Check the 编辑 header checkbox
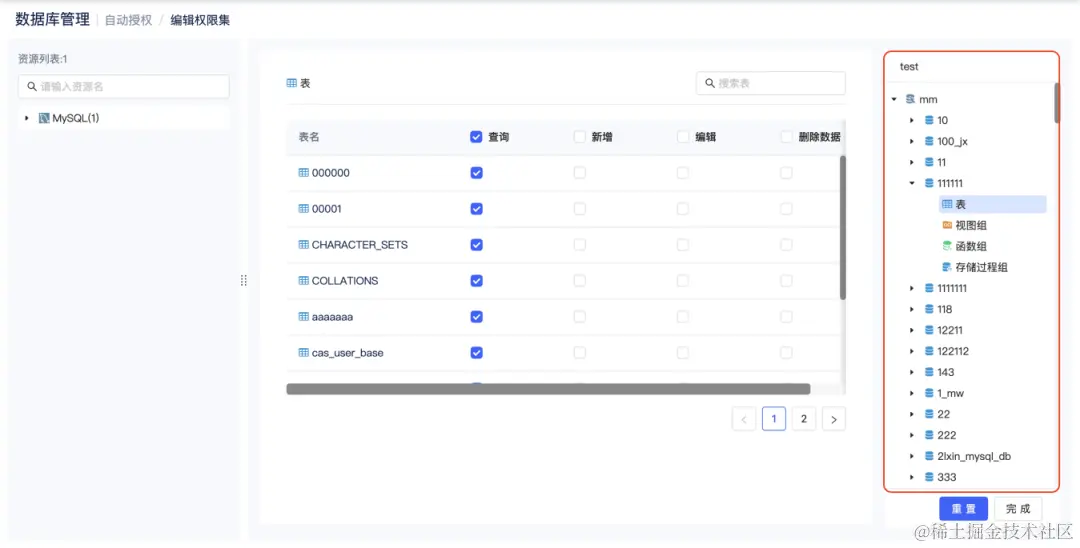Image resolution: width=1080 pixels, height=548 pixels. click(683, 137)
